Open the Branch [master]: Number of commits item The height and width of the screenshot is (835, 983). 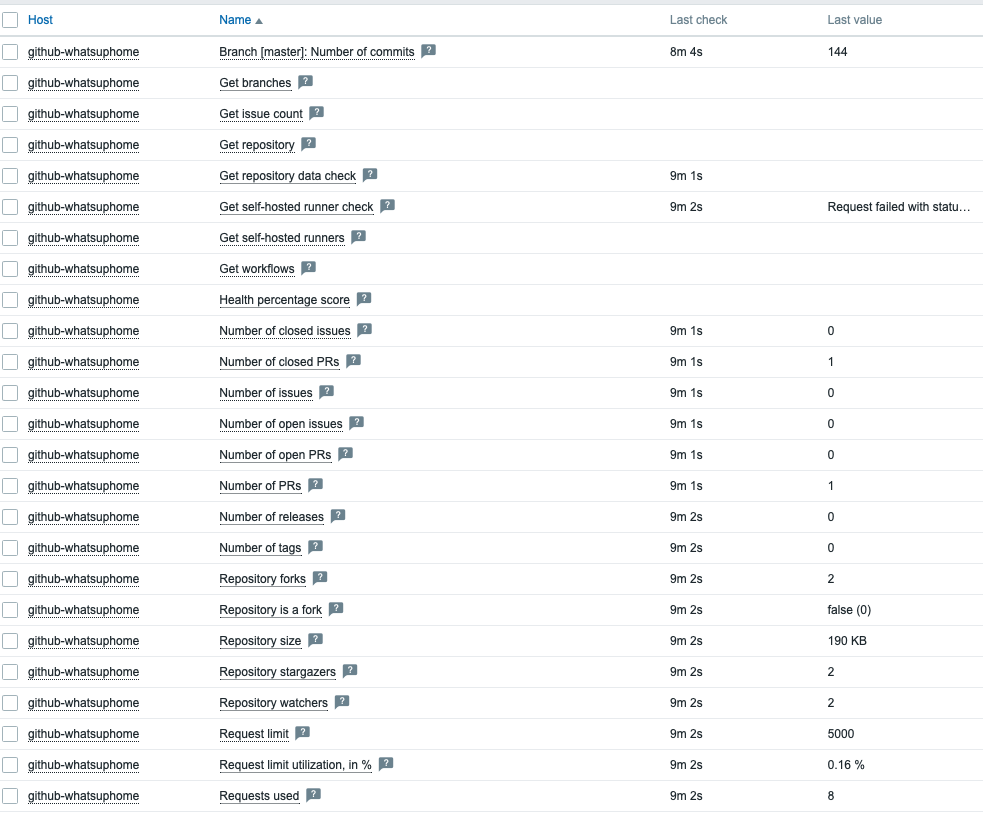coord(316,52)
